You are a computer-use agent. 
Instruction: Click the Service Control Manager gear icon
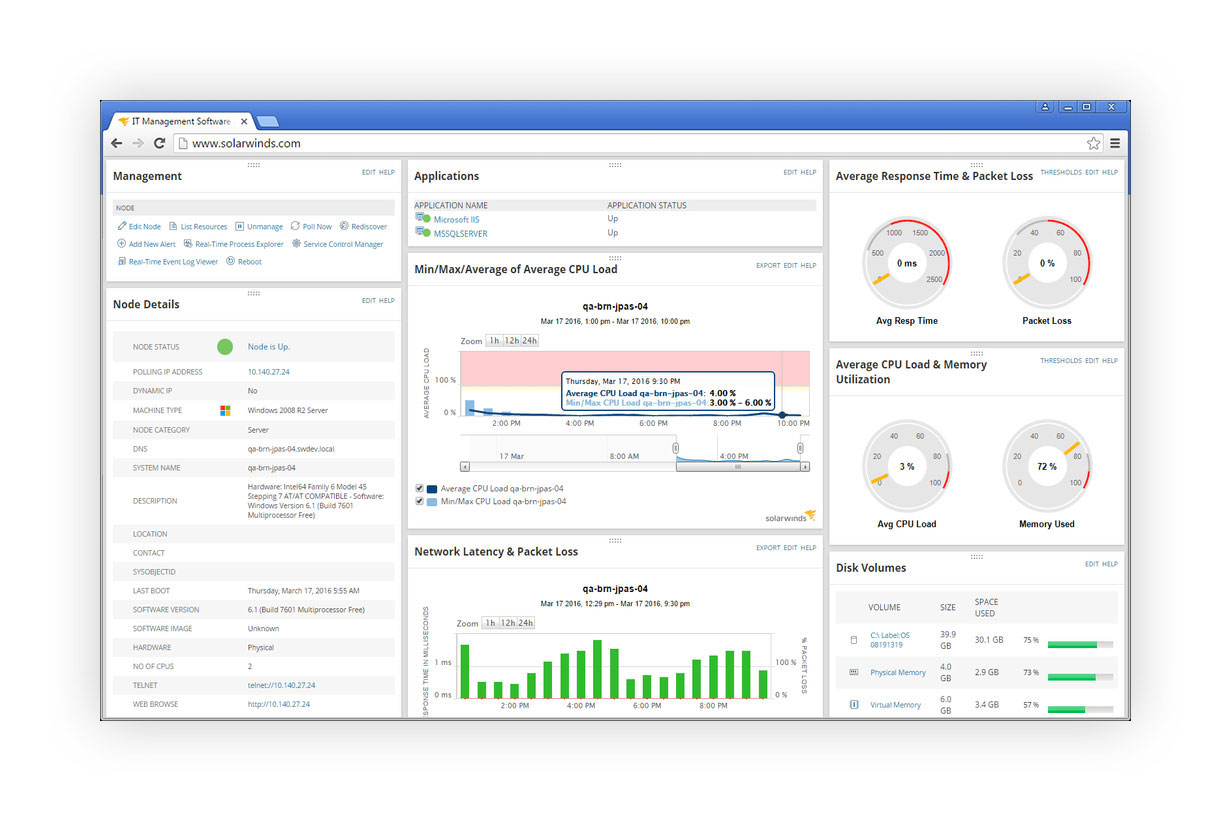coord(296,244)
